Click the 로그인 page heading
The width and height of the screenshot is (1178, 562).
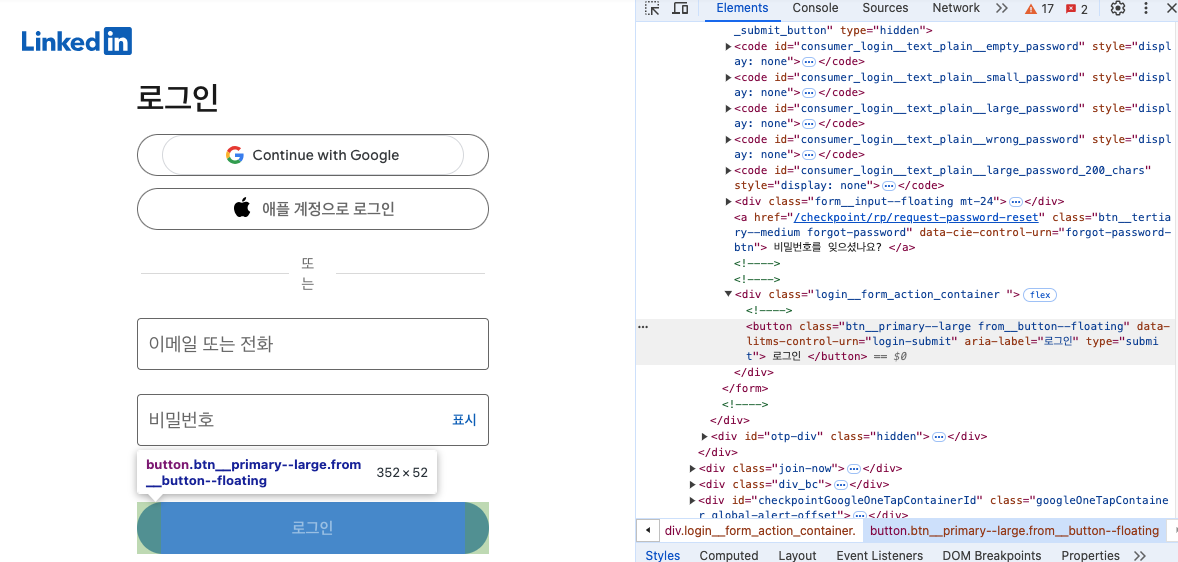[177, 98]
